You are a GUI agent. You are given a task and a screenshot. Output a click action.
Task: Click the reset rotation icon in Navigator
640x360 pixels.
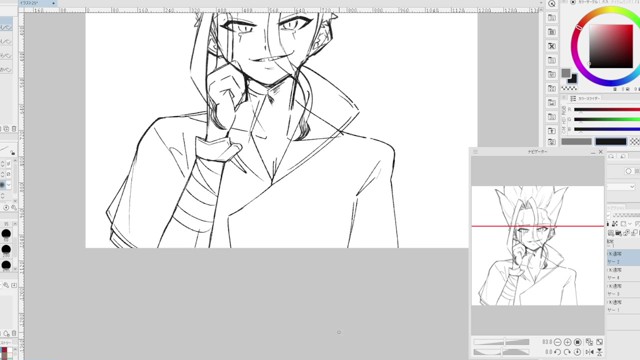pyautogui.click(x=578, y=352)
